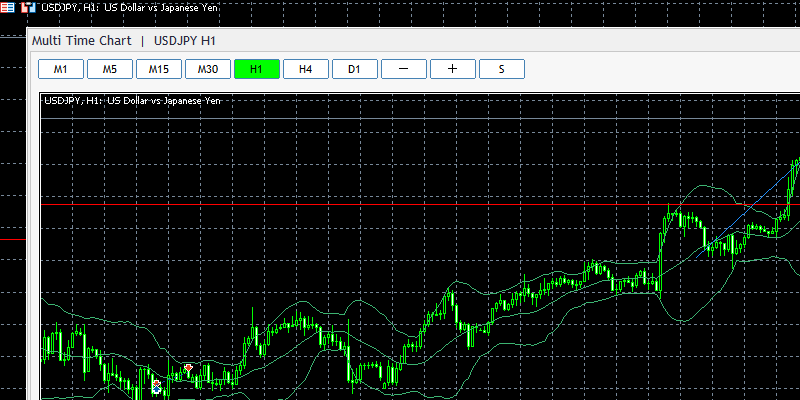Choose the M15 timeframe button
This screenshot has height=400, width=800.
tap(159, 69)
